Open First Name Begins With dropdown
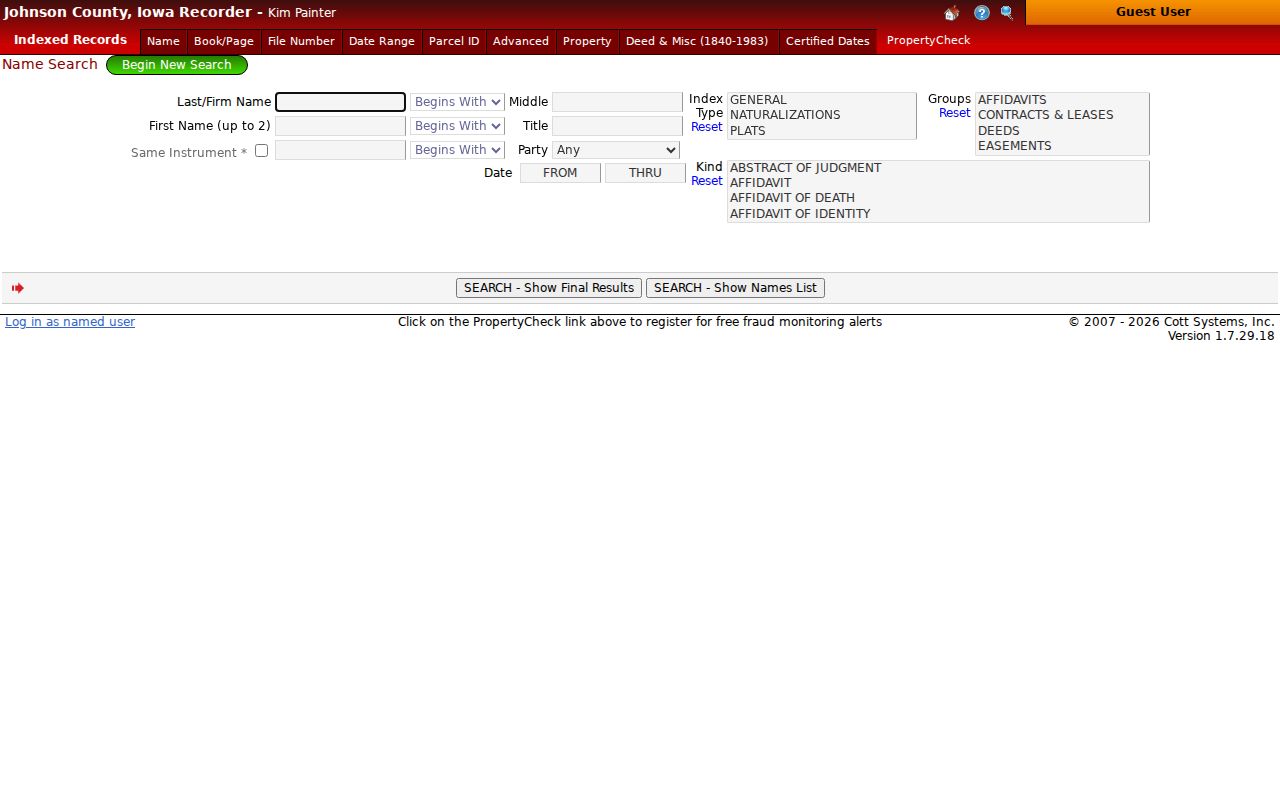 tap(457, 126)
